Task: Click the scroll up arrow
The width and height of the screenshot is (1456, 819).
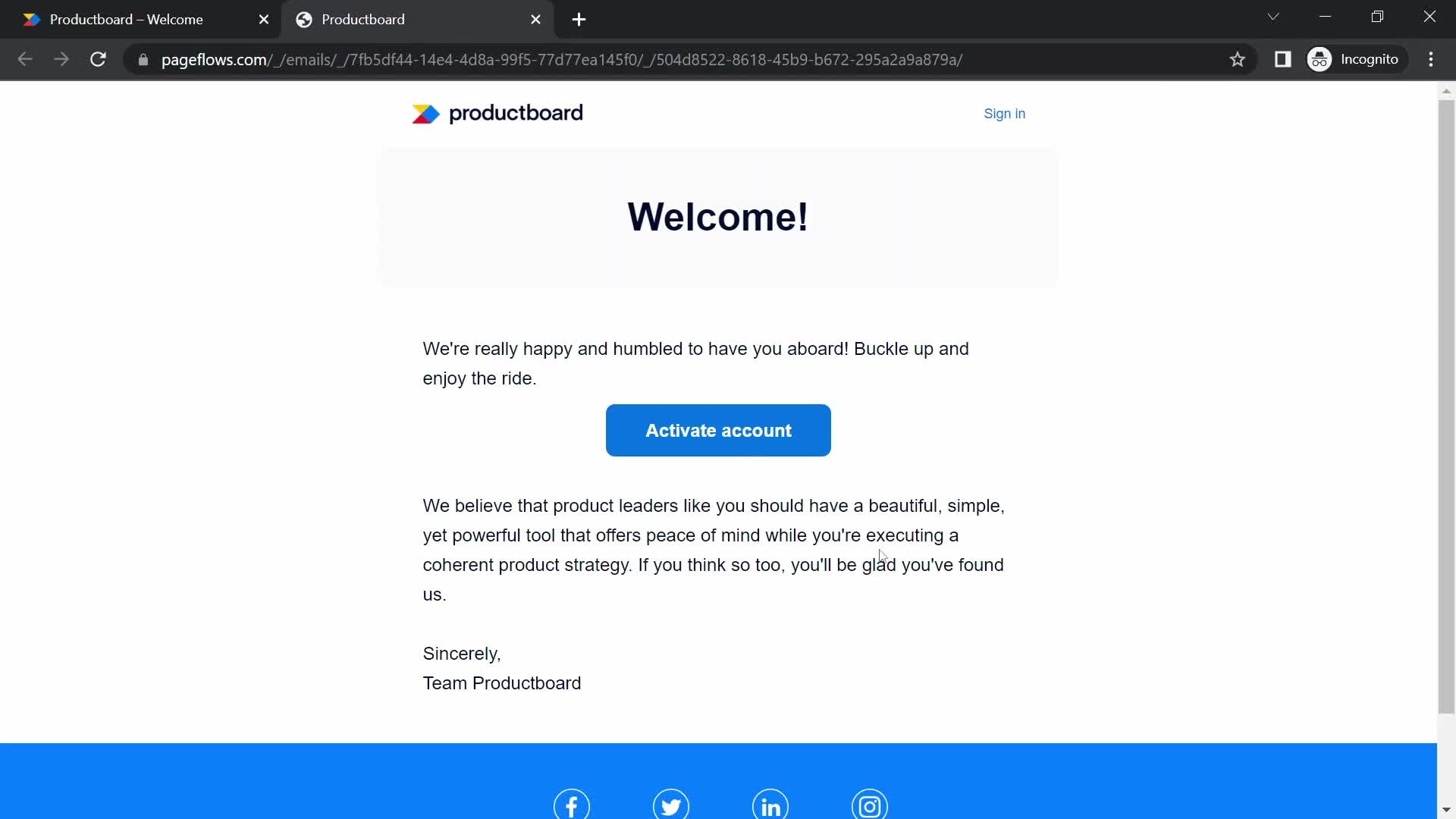Action: pos(1446,91)
